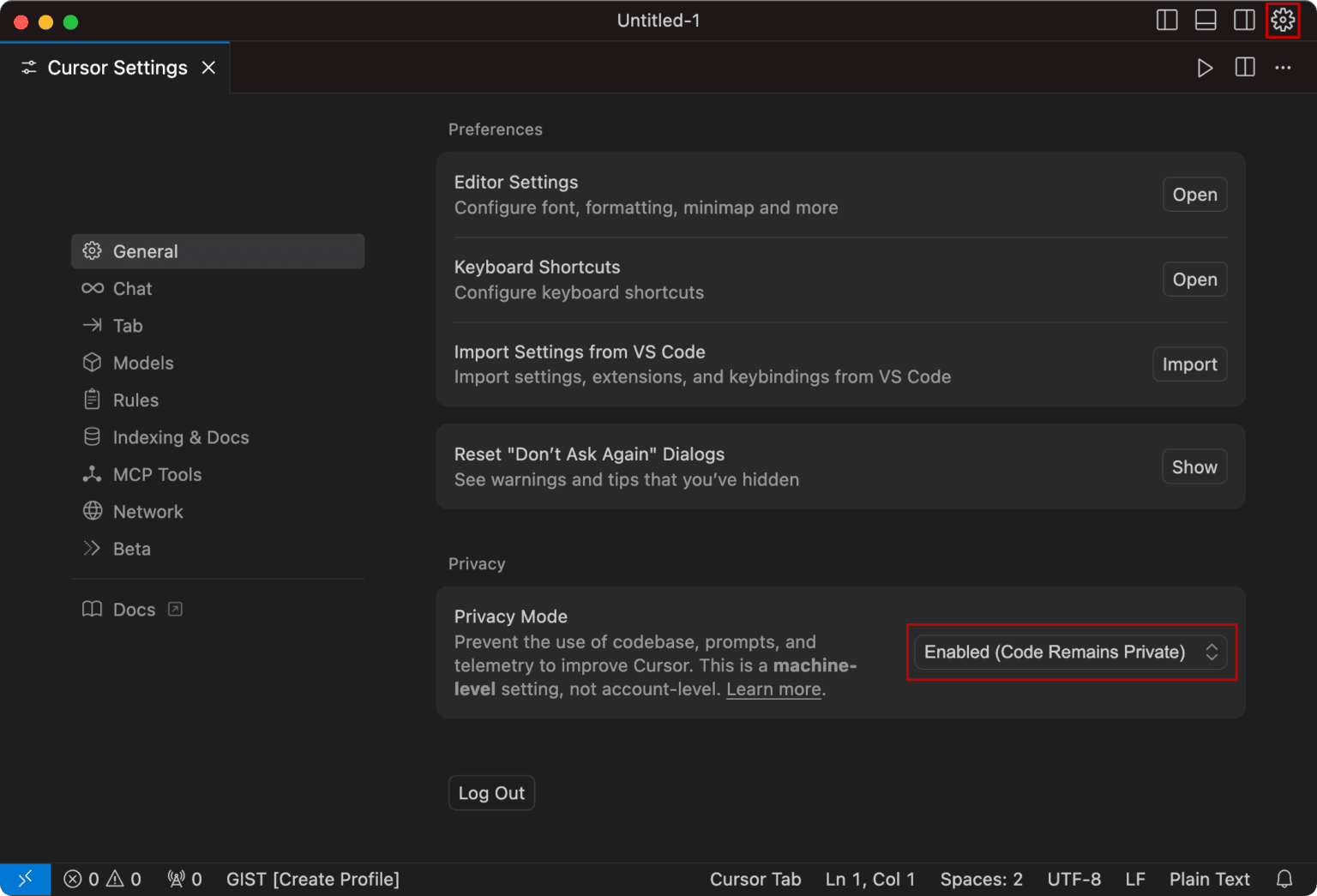Open the More Actions ellipsis menu
The width and height of the screenshot is (1317, 896).
pyautogui.click(x=1283, y=68)
